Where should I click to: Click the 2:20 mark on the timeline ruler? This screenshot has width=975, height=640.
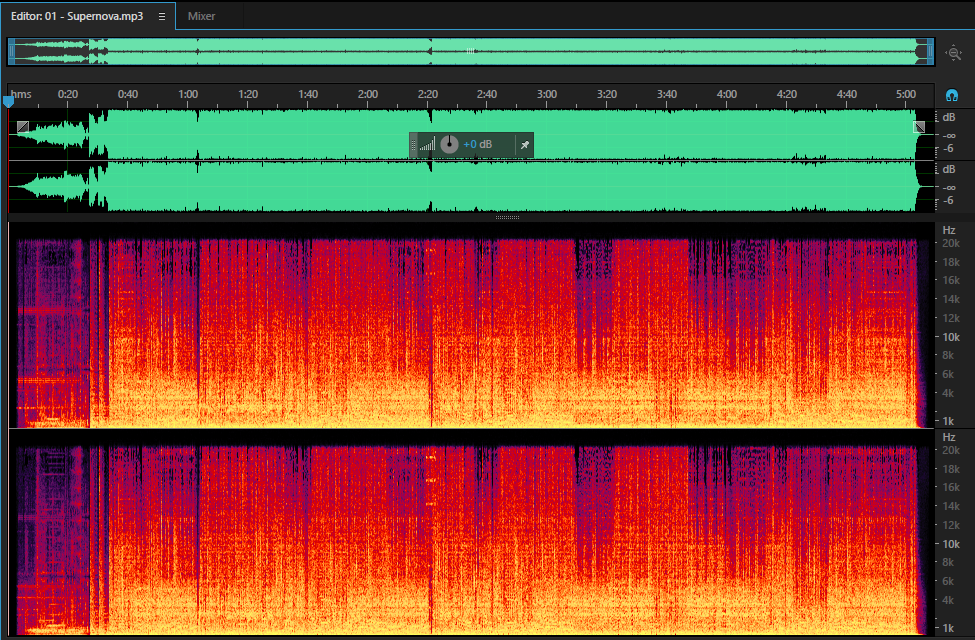coord(428,94)
